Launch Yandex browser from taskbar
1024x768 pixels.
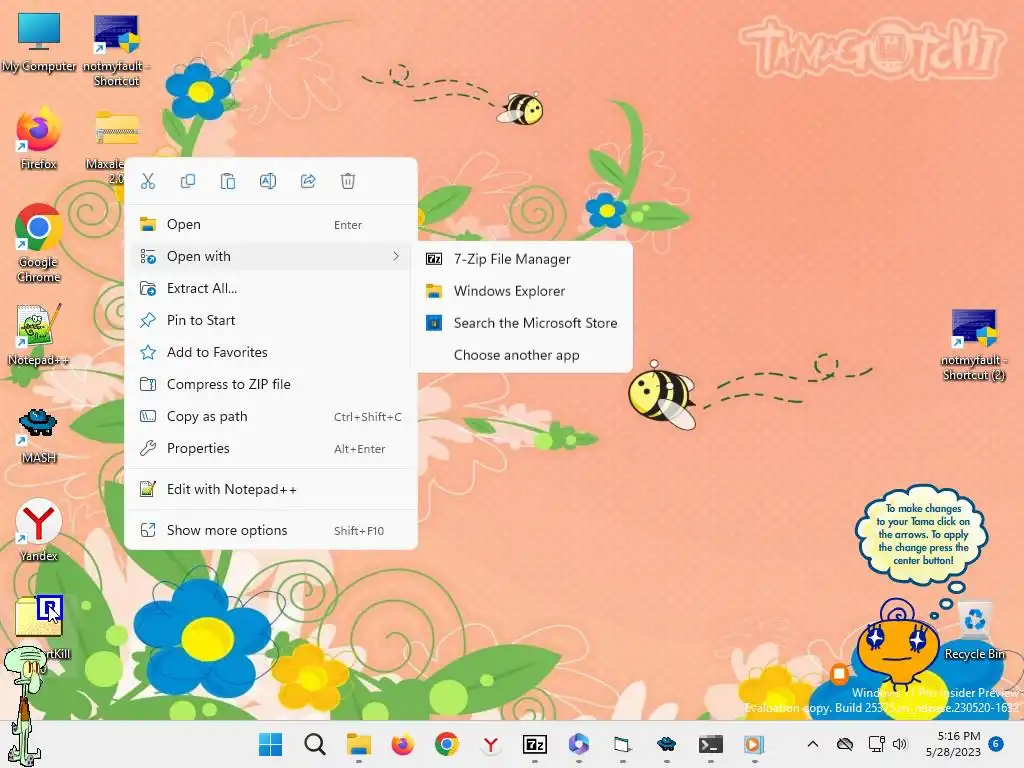490,744
